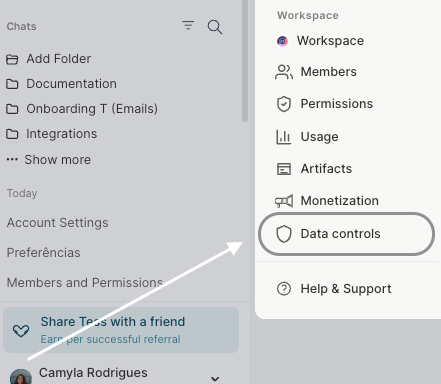This screenshot has height=384, width=441.
Task: Click the Documentation folder icon
Action: pos(12,84)
